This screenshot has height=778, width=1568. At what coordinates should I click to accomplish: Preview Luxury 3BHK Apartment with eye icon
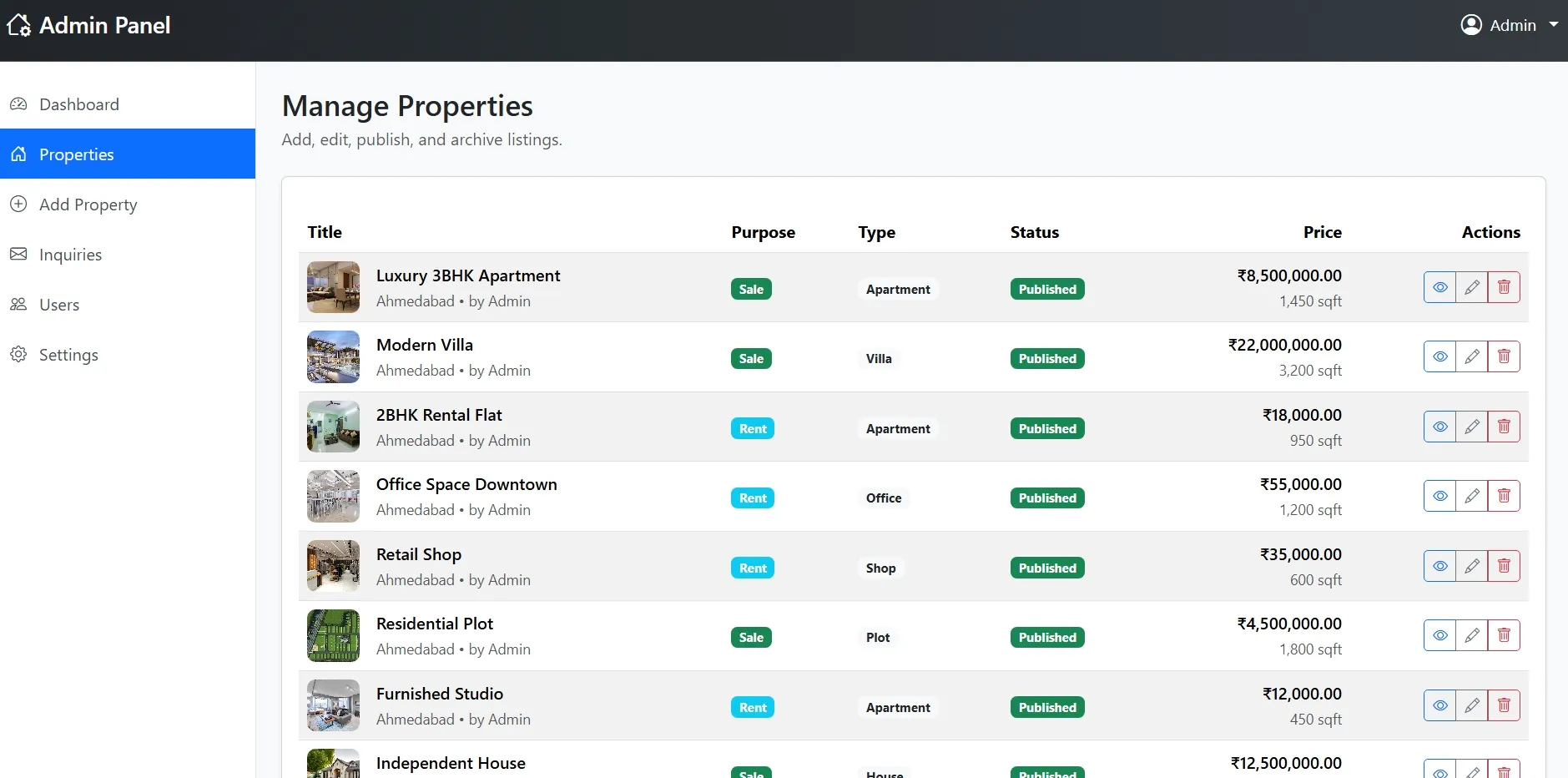tap(1440, 286)
